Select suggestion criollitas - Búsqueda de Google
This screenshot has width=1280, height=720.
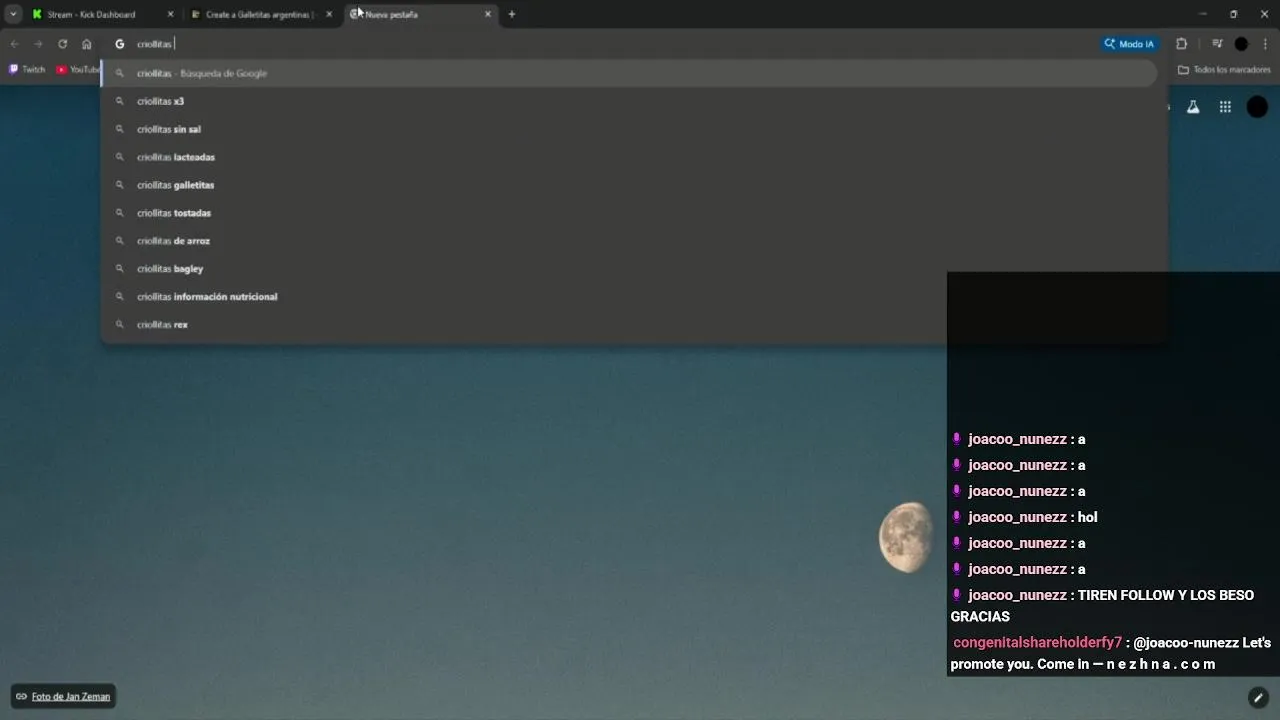[630, 73]
